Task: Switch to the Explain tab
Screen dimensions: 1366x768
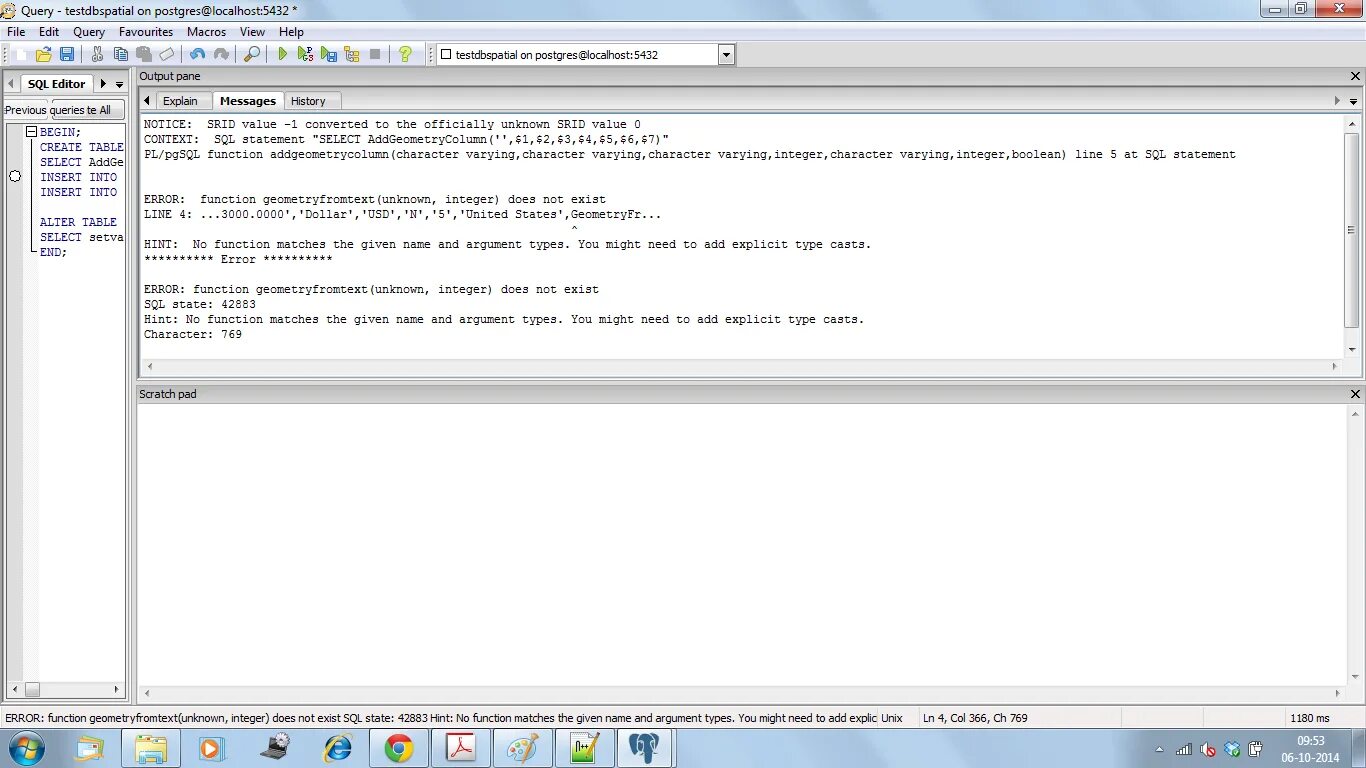Action: click(181, 101)
